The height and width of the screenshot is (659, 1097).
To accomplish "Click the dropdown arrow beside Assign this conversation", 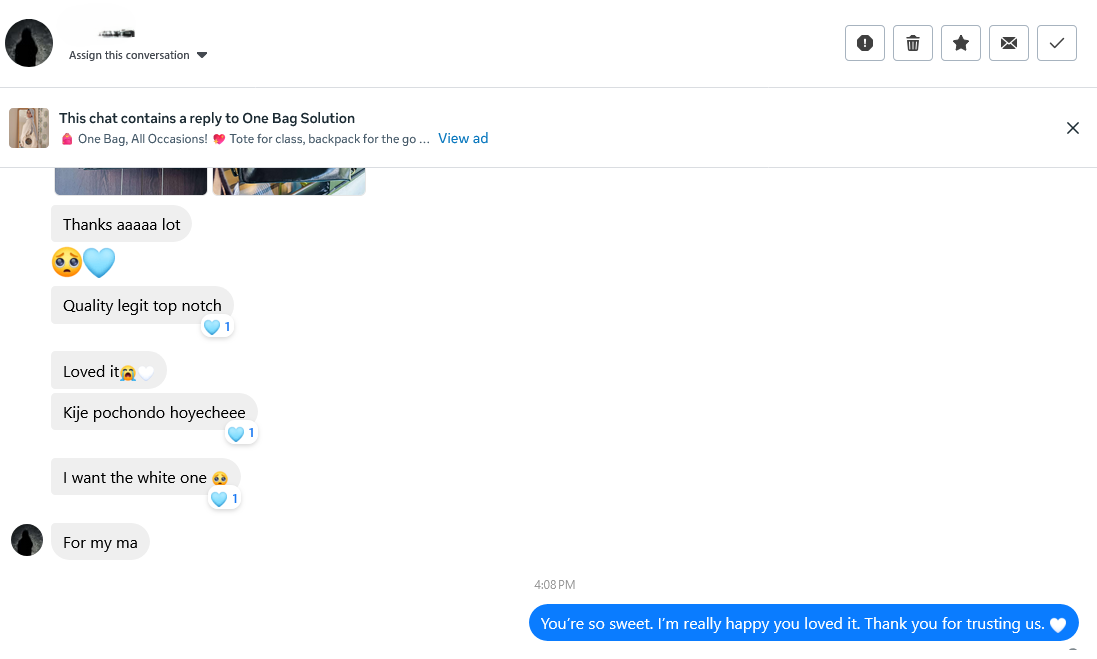I will pos(202,55).
